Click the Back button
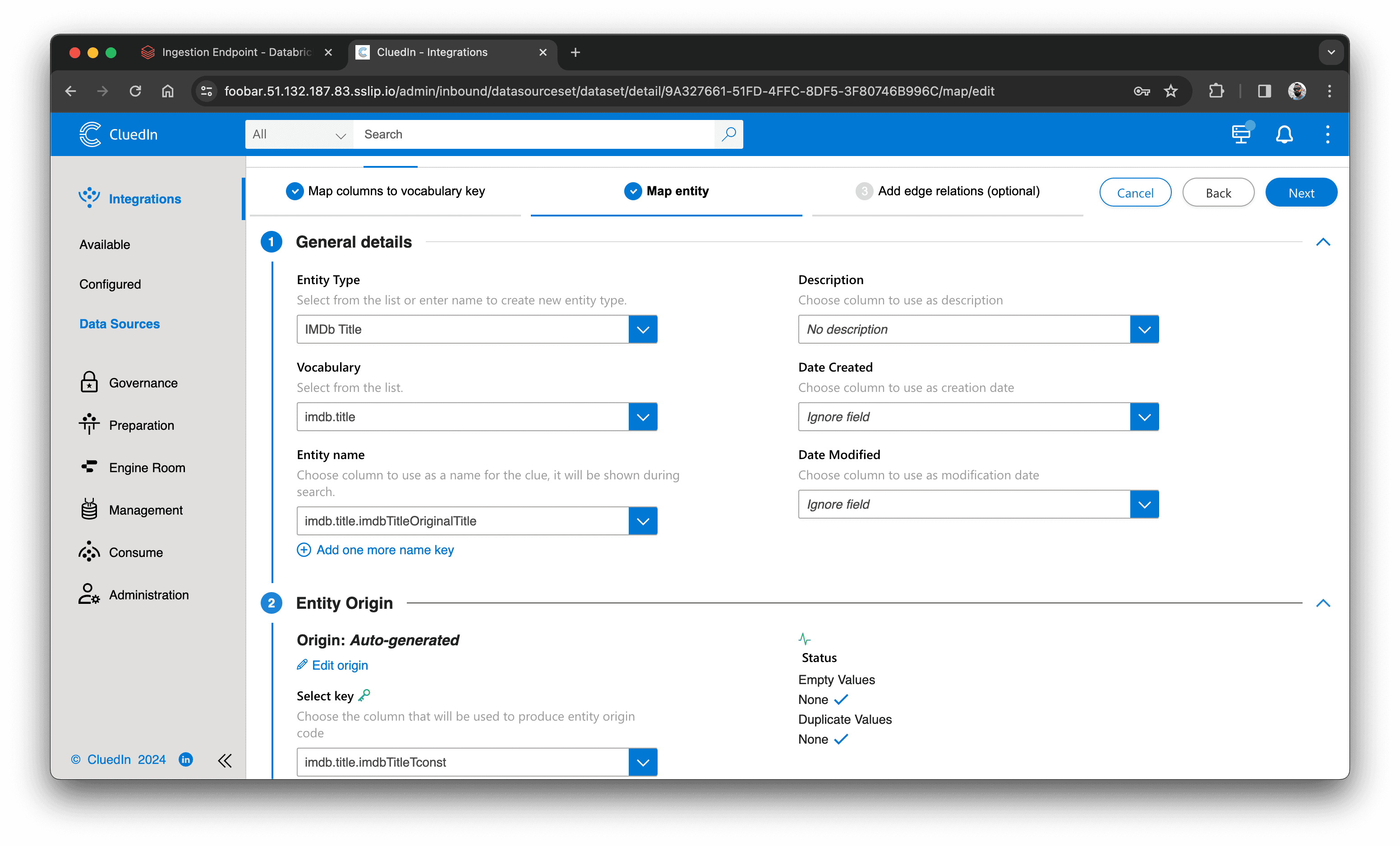 (1217, 193)
